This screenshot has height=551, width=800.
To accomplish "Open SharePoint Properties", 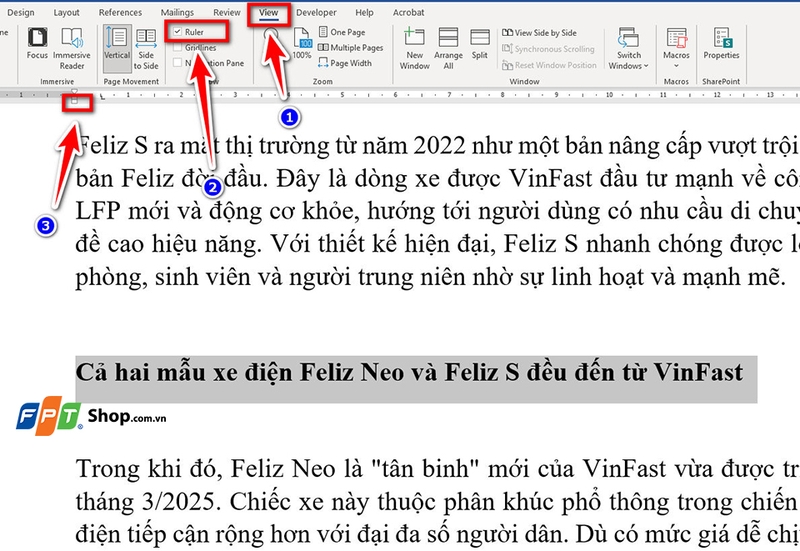I will click(x=721, y=44).
